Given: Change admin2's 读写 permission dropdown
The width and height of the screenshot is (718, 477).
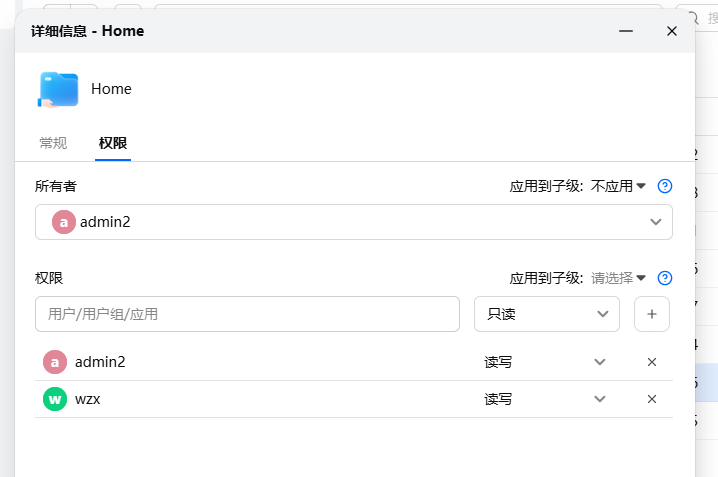Looking at the screenshot, I should pyautogui.click(x=546, y=362).
